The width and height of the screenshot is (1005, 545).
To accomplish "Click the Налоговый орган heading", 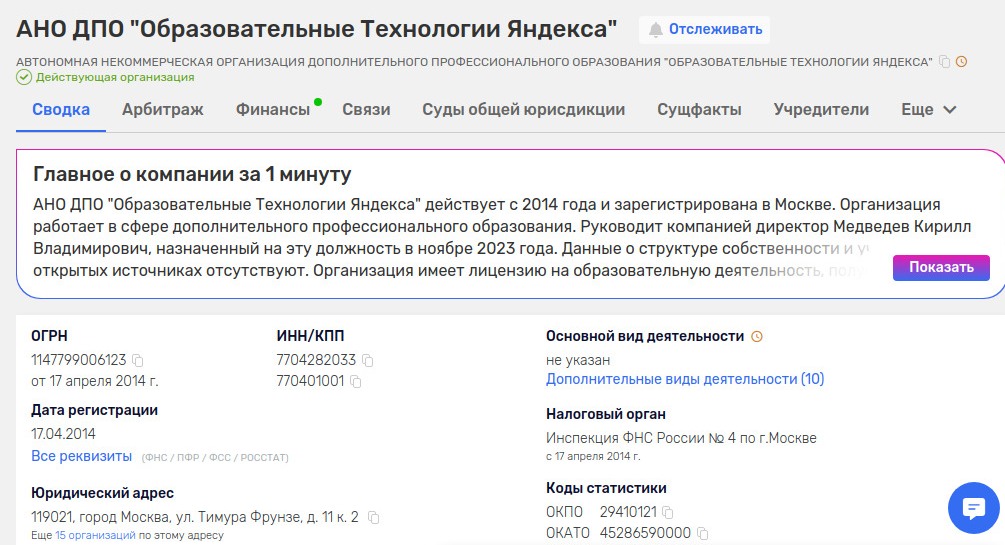I will 606,414.
